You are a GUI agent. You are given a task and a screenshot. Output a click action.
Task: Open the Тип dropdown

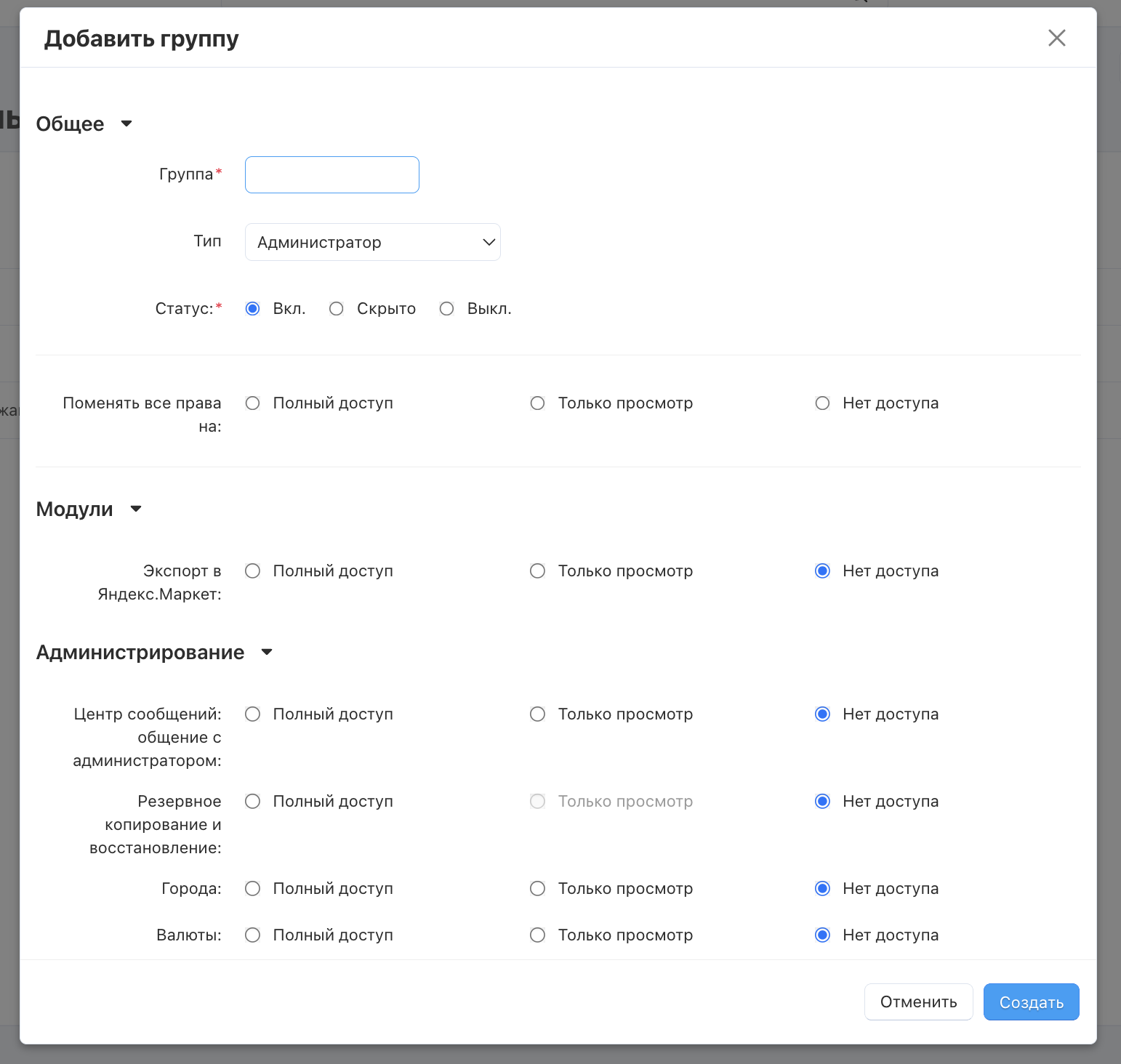tap(372, 242)
